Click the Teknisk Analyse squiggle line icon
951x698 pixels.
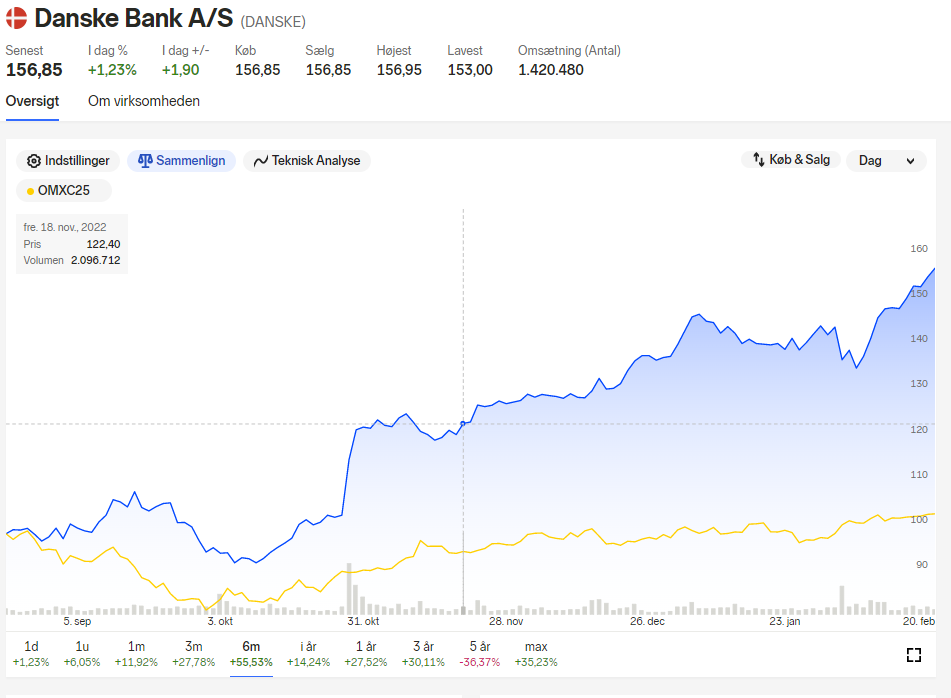[x=261, y=161]
